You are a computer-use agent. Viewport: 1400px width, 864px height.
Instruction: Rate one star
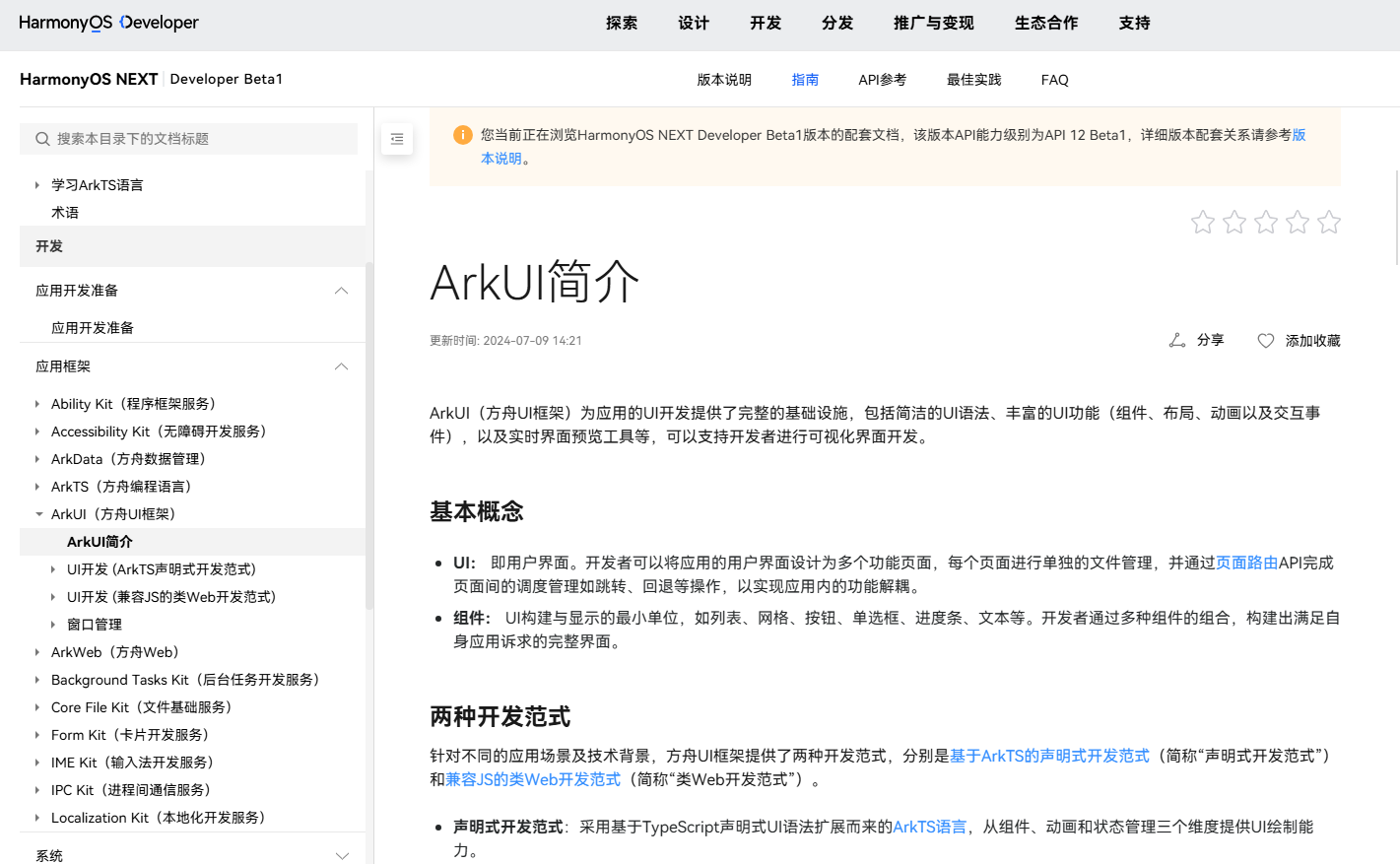(1203, 222)
